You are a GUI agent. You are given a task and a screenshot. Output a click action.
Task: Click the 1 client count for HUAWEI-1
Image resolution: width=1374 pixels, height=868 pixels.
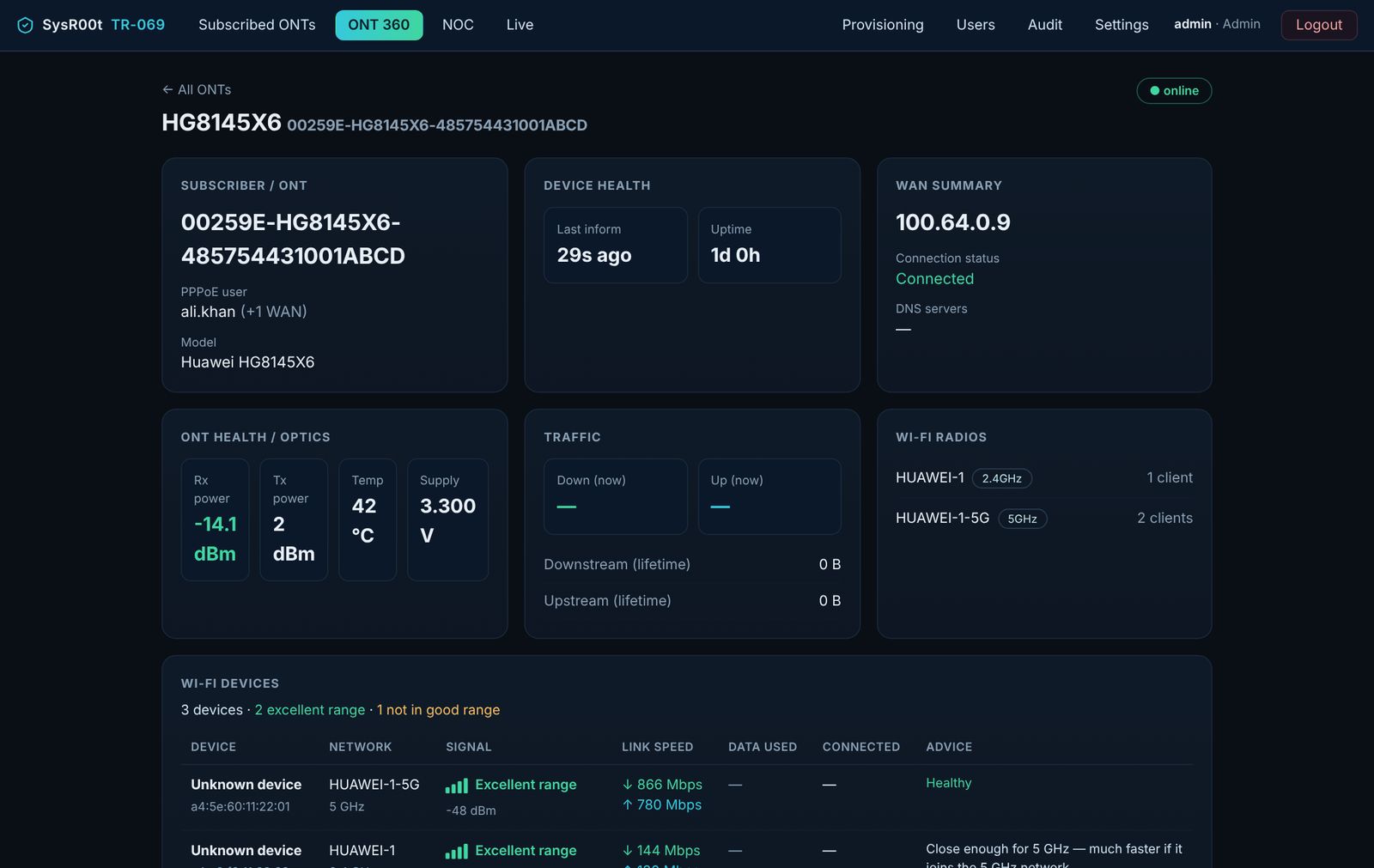[1170, 477]
